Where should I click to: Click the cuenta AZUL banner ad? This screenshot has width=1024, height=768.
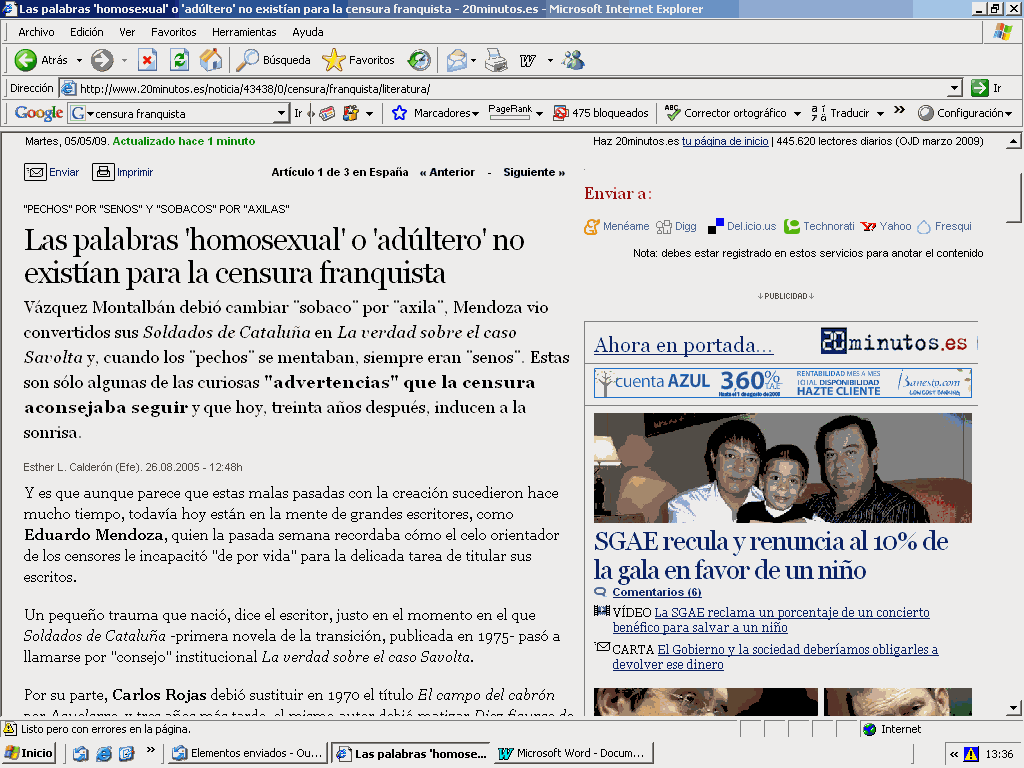pyautogui.click(x=782, y=383)
